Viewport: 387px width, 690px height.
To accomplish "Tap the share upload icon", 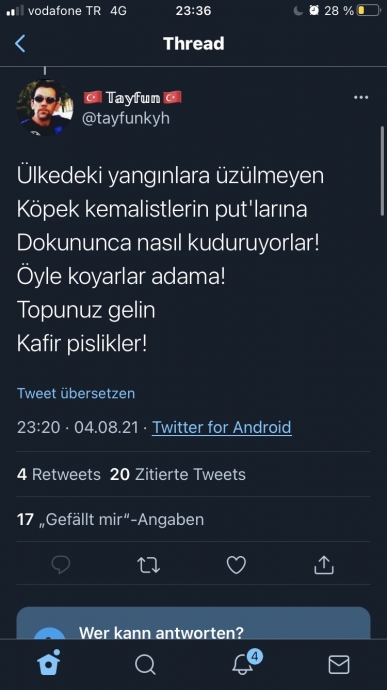I will 324,565.
